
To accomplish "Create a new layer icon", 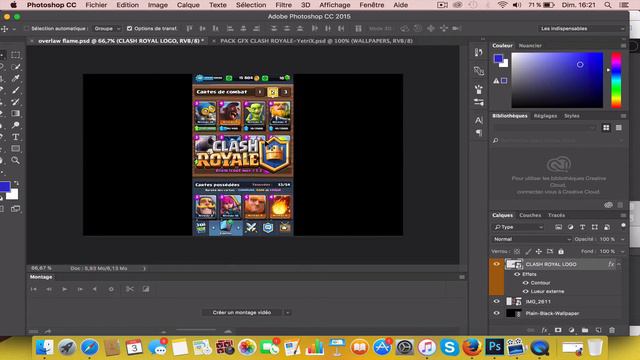I will (598, 330).
